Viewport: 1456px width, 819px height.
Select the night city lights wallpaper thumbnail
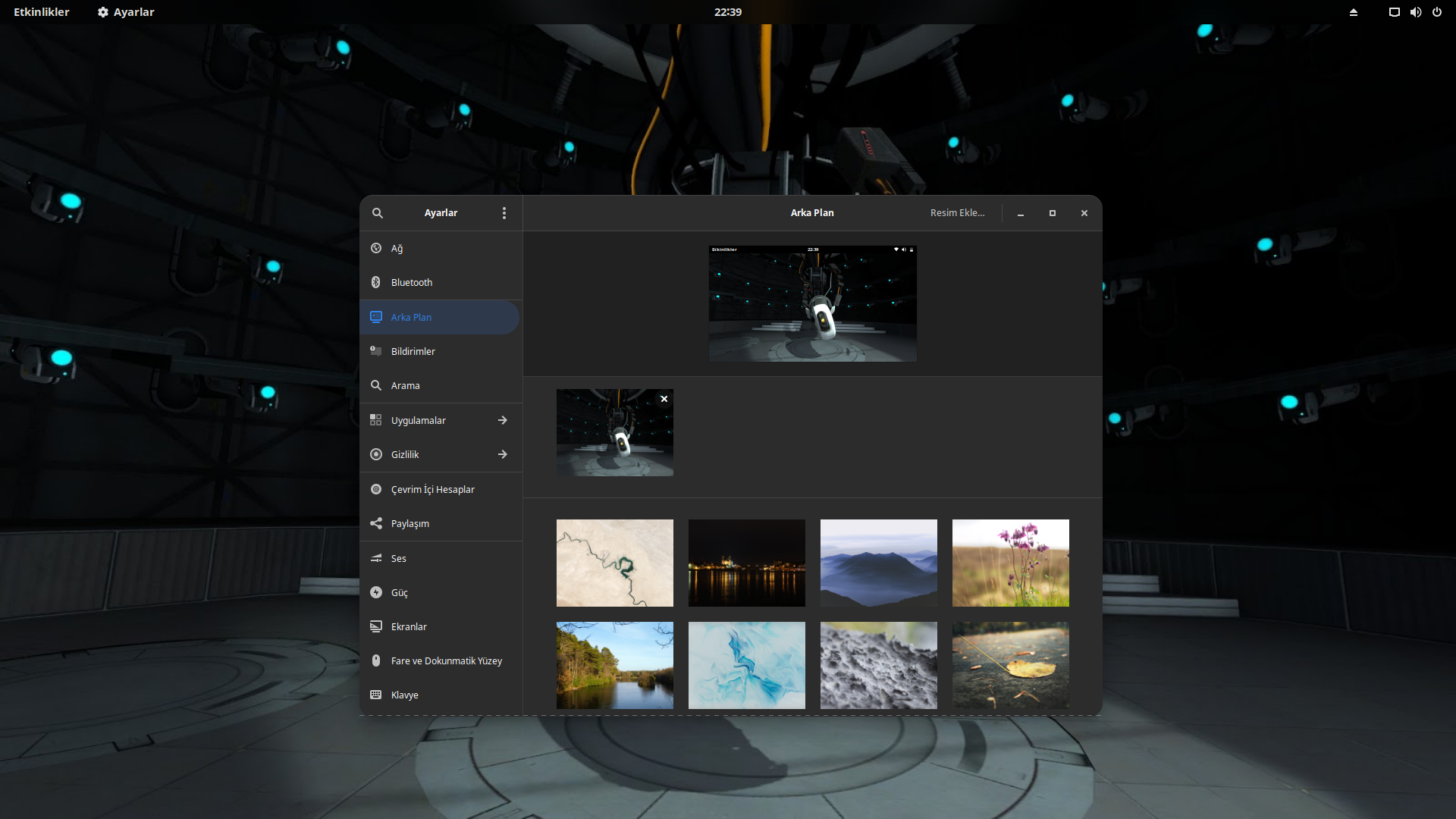[x=746, y=562]
